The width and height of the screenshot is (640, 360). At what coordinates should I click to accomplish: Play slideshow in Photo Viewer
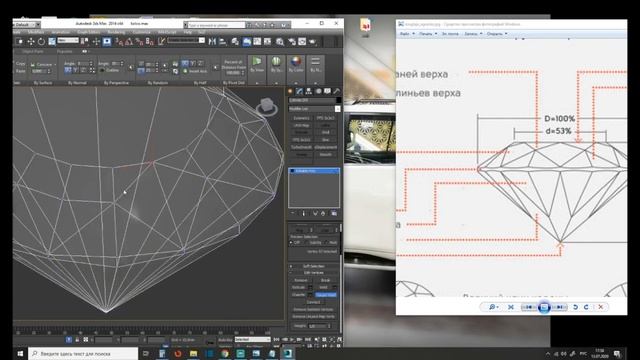(544, 307)
